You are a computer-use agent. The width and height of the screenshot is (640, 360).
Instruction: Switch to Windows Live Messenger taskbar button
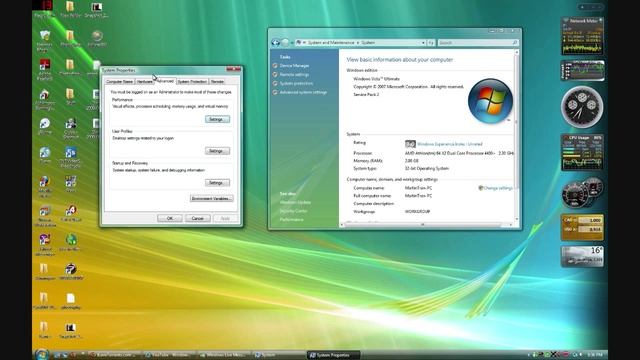(224, 355)
